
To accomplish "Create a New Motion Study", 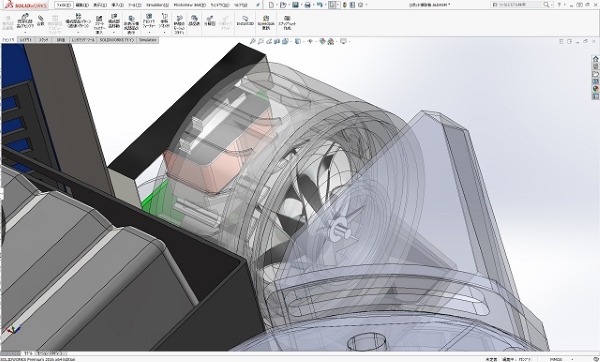I will click(179, 25).
